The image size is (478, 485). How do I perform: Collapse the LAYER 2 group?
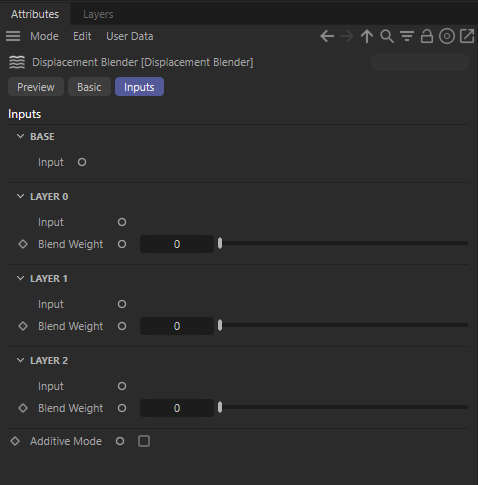point(20,360)
